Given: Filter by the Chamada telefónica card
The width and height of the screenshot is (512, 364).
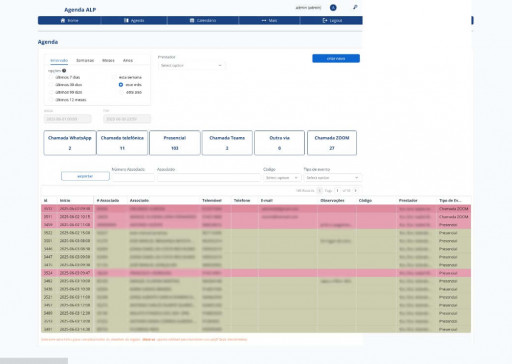Looking at the screenshot, I should [x=122, y=143].
